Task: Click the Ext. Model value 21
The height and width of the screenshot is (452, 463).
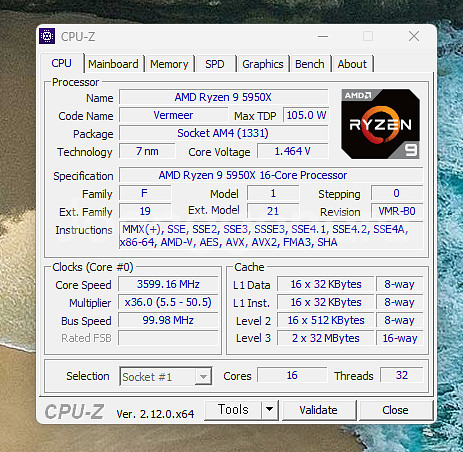Action: tap(273, 211)
